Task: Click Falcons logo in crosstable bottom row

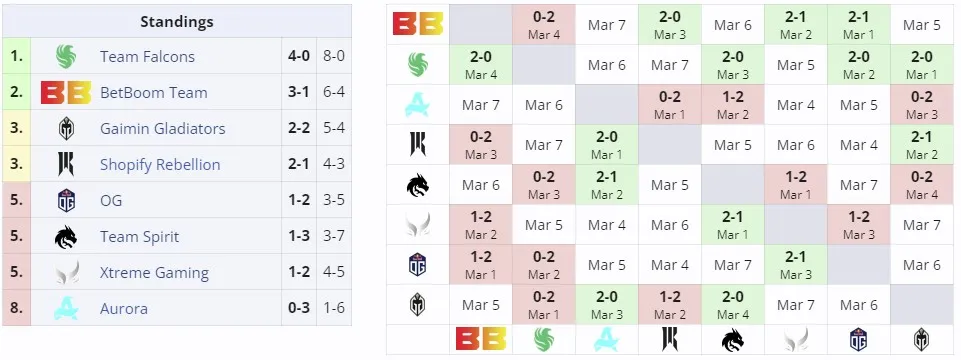Action: pos(544,339)
